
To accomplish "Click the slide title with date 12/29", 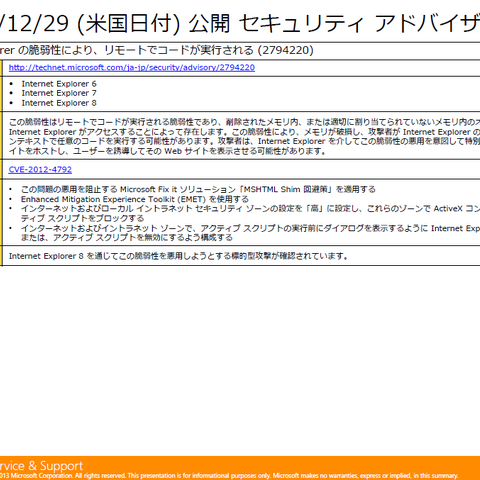I will coord(240,24).
